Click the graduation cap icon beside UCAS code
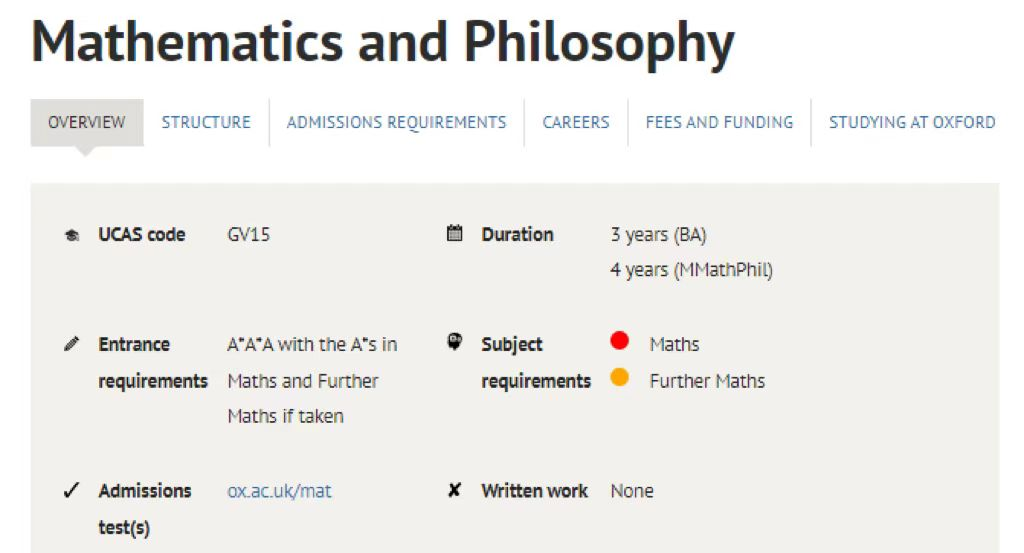Image resolution: width=1024 pixels, height=553 pixels. (72, 235)
